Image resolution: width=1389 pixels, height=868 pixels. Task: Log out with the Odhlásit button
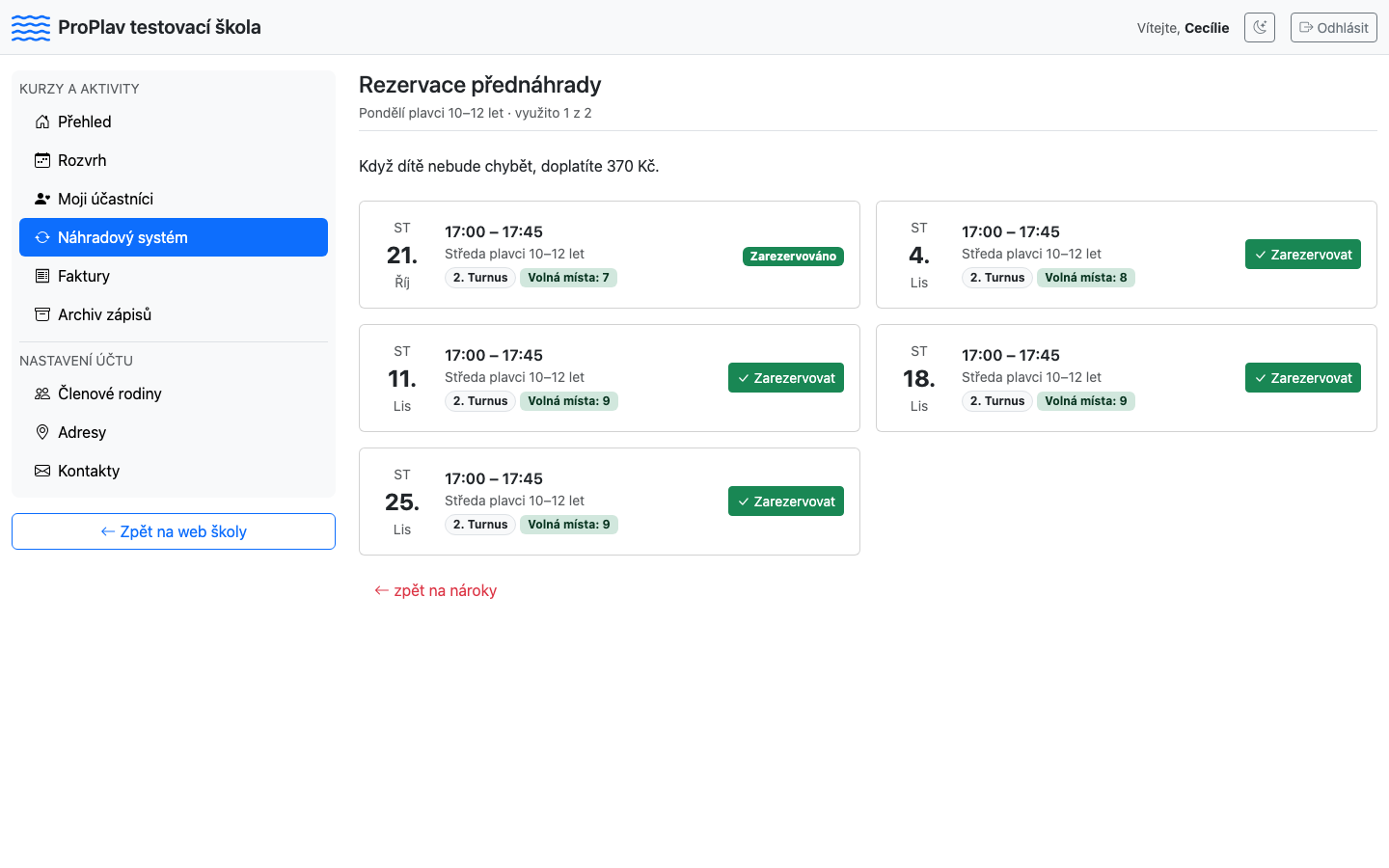tap(1334, 27)
